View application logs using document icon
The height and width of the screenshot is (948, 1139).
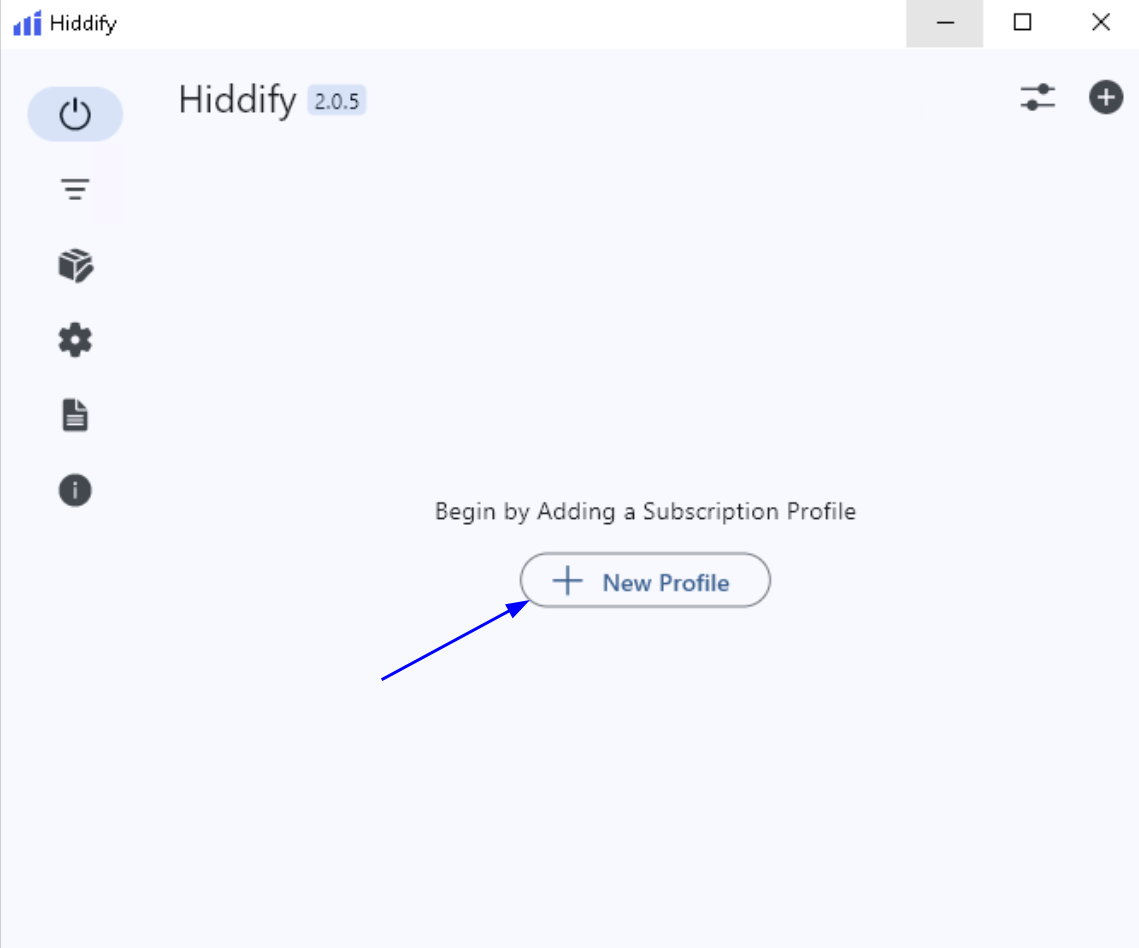(x=75, y=414)
